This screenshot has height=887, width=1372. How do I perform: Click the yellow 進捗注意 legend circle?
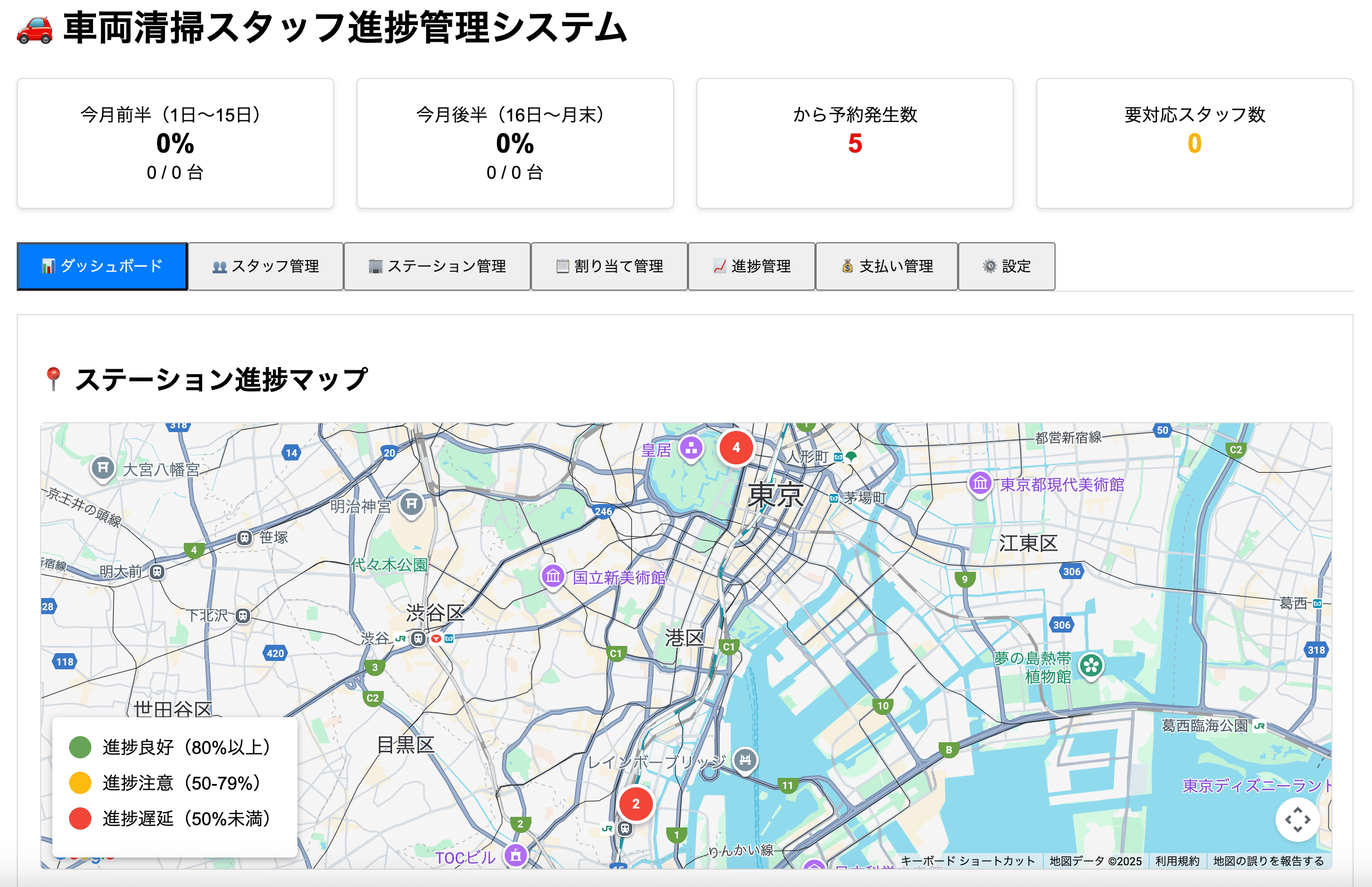pos(81,783)
